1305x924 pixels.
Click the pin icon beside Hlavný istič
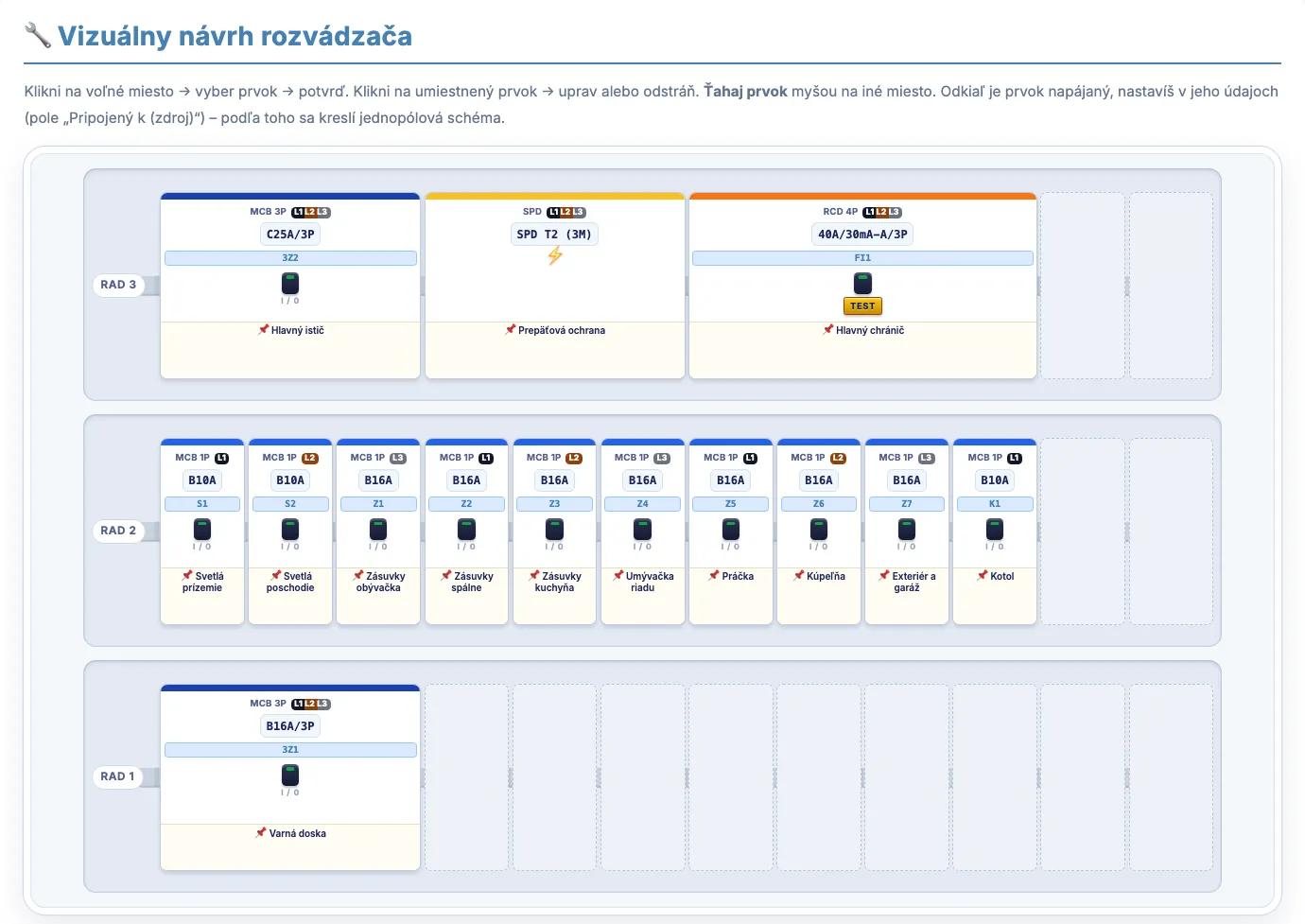[x=263, y=330]
